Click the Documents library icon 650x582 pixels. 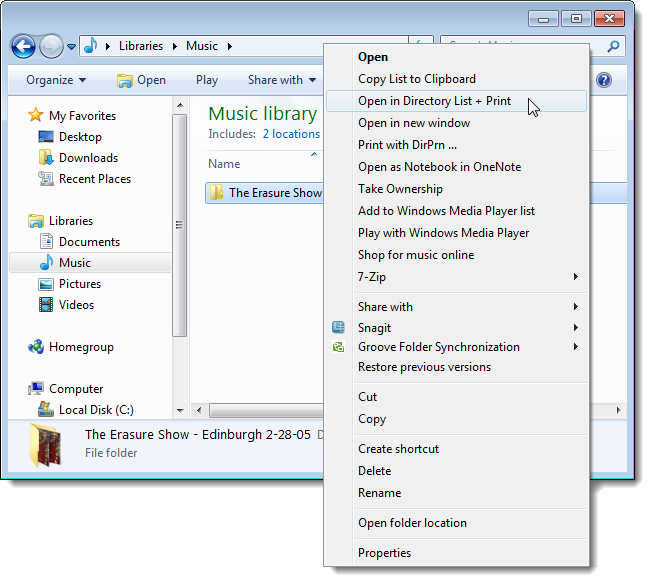point(46,242)
